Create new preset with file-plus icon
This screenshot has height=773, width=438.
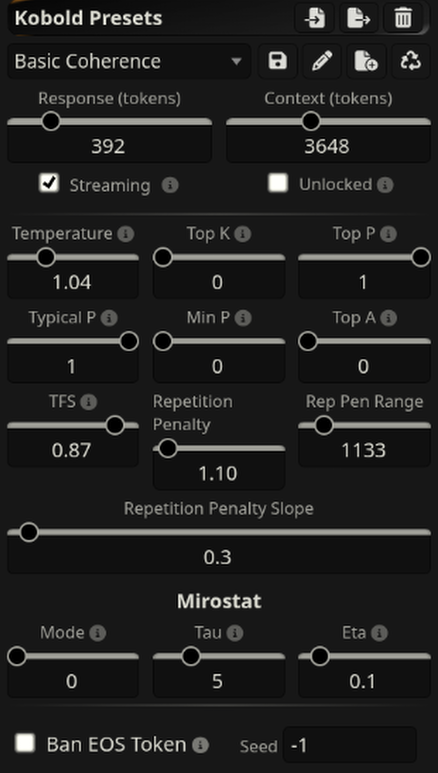tap(366, 61)
